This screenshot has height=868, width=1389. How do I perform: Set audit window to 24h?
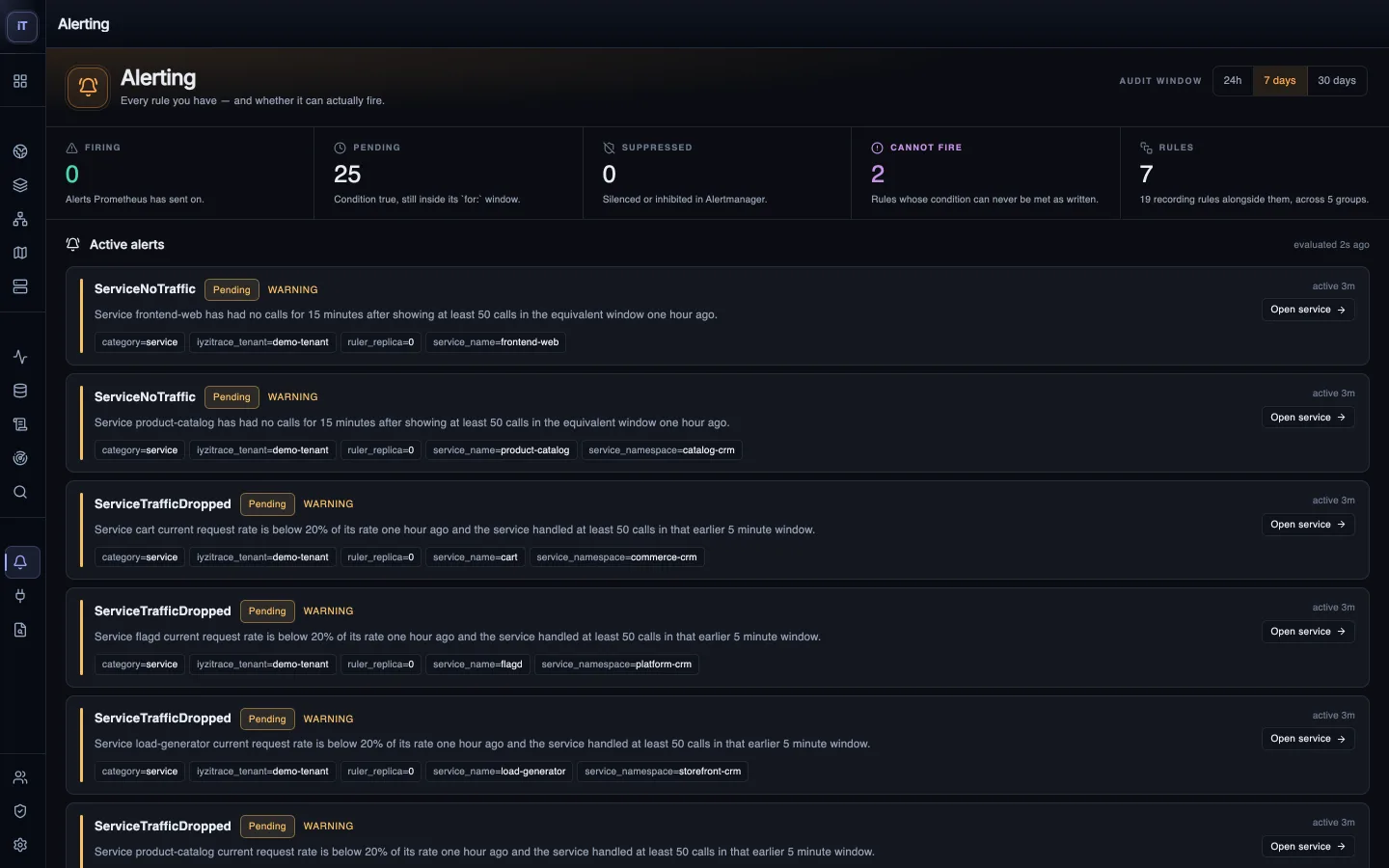coord(1233,81)
